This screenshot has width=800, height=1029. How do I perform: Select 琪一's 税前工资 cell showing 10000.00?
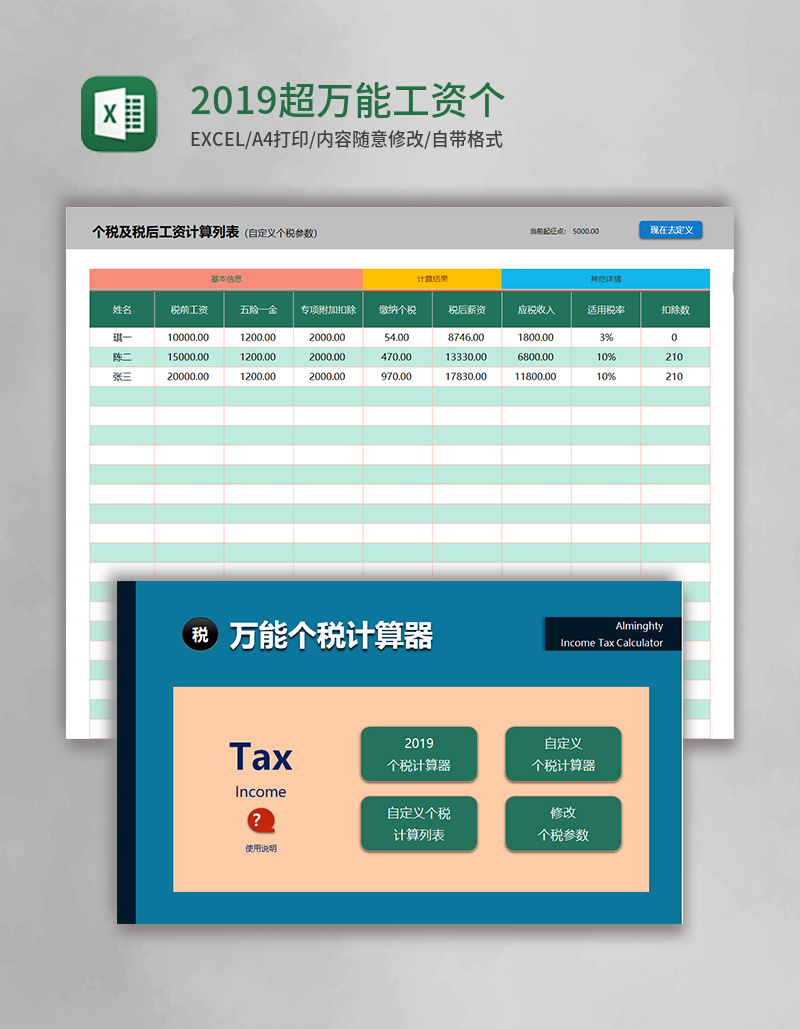(x=188, y=335)
